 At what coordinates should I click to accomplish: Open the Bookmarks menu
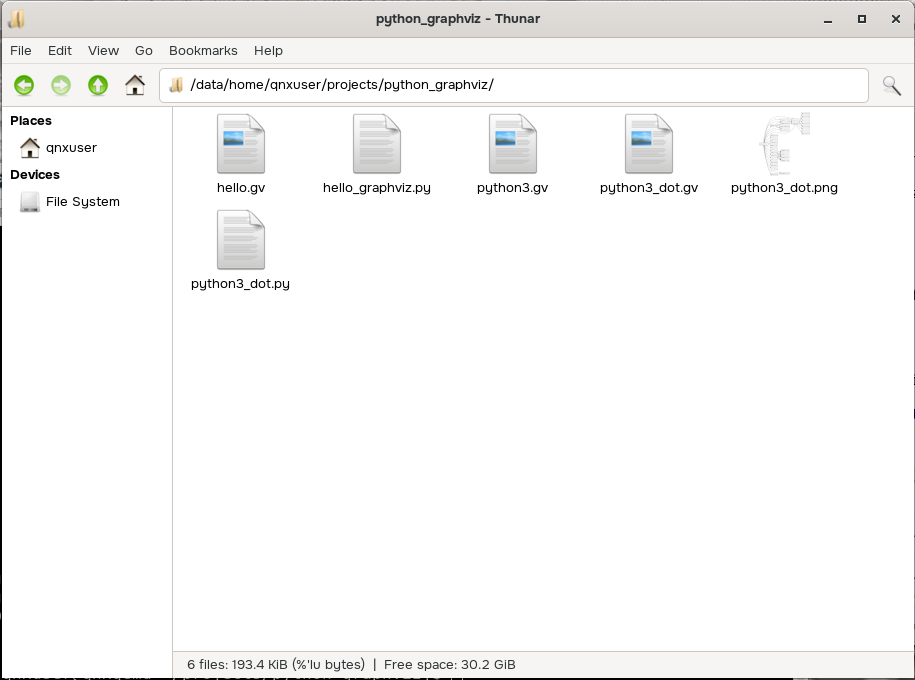203,50
